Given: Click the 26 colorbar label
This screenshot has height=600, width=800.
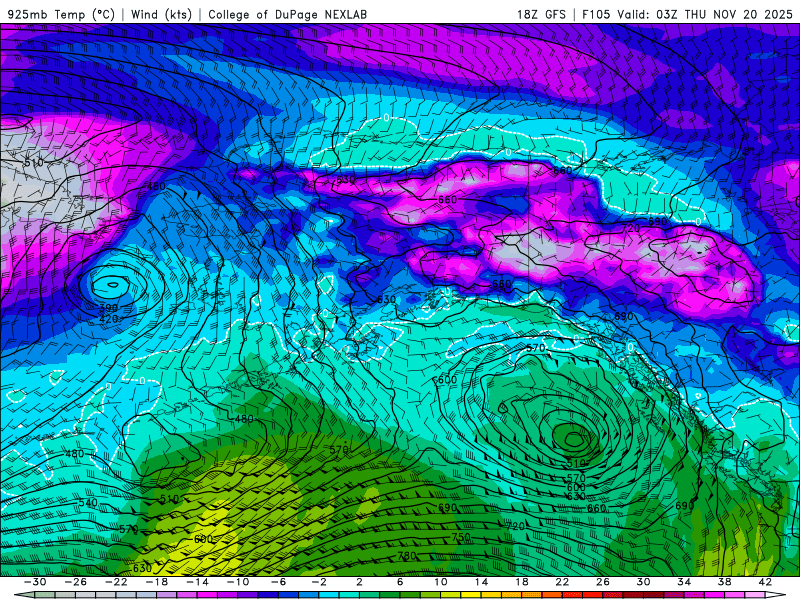Looking at the screenshot, I should click(x=603, y=582).
